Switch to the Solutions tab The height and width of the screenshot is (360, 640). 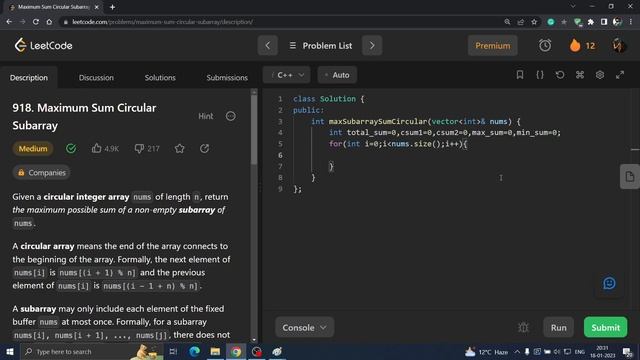click(160, 78)
